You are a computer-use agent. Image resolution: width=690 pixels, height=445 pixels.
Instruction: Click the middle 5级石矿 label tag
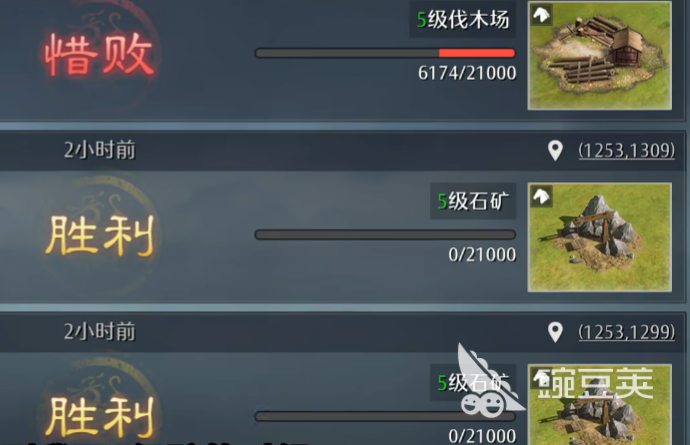[x=473, y=201]
